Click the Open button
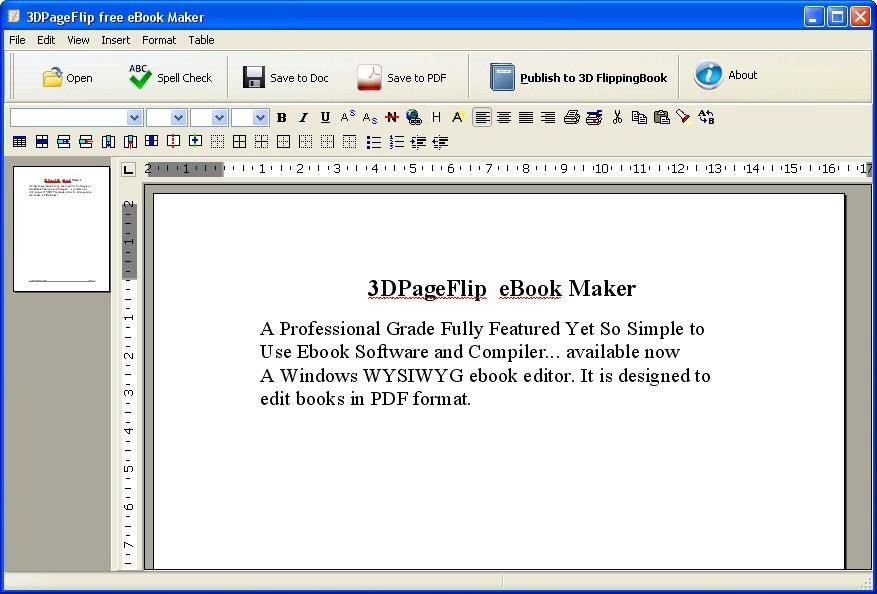This screenshot has width=877, height=594. pos(68,76)
